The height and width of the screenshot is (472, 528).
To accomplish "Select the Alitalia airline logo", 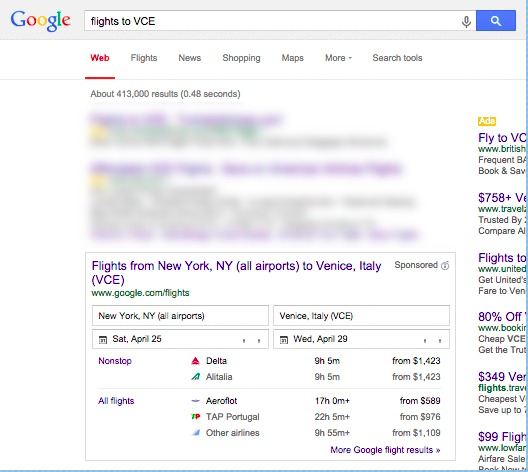I will [196, 377].
